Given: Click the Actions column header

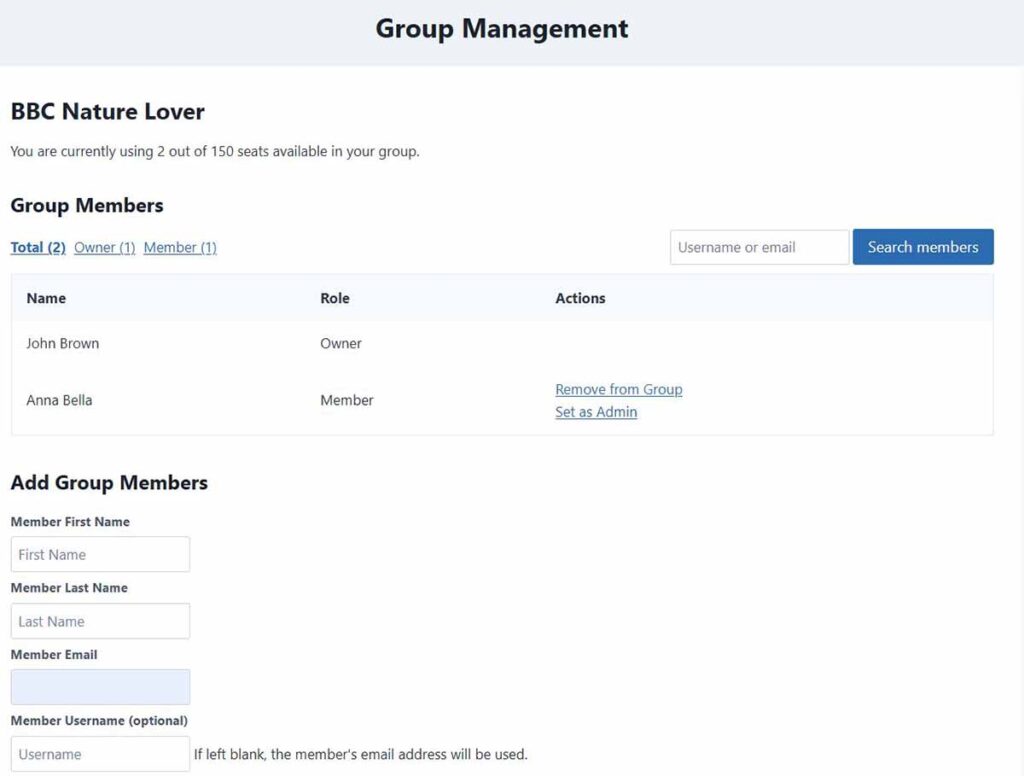Looking at the screenshot, I should tap(580, 298).
